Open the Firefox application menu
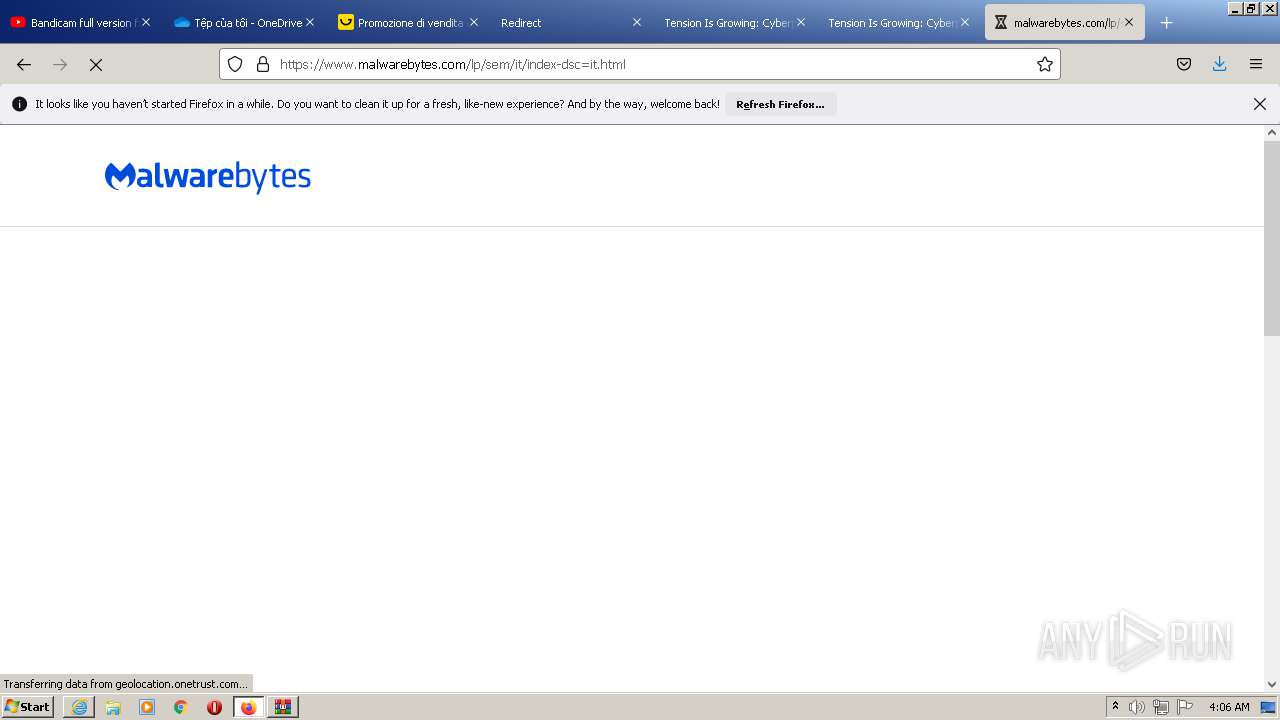This screenshot has width=1280, height=720. click(1256, 64)
